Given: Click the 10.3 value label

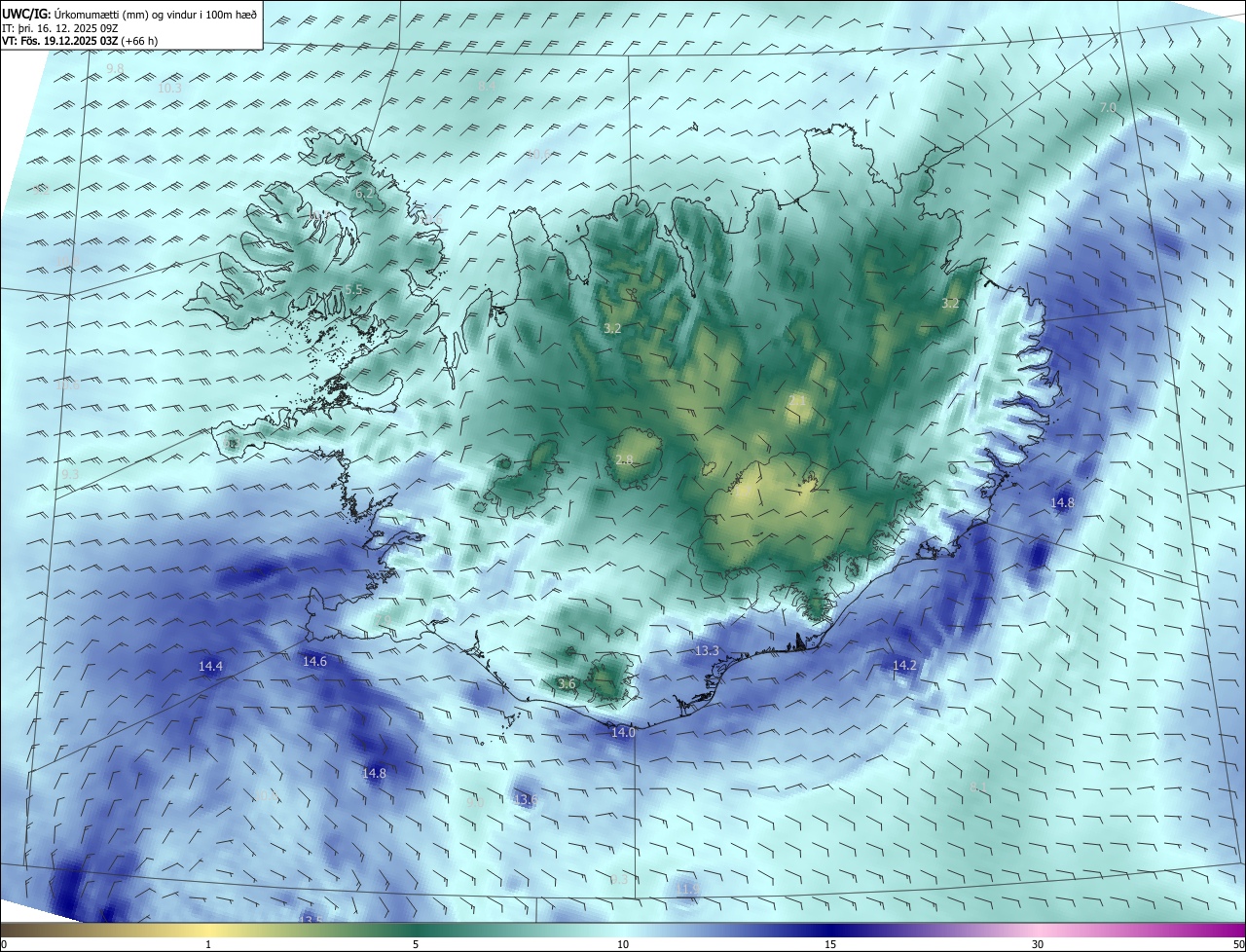Looking at the screenshot, I should pyautogui.click(x=169, y=88).
